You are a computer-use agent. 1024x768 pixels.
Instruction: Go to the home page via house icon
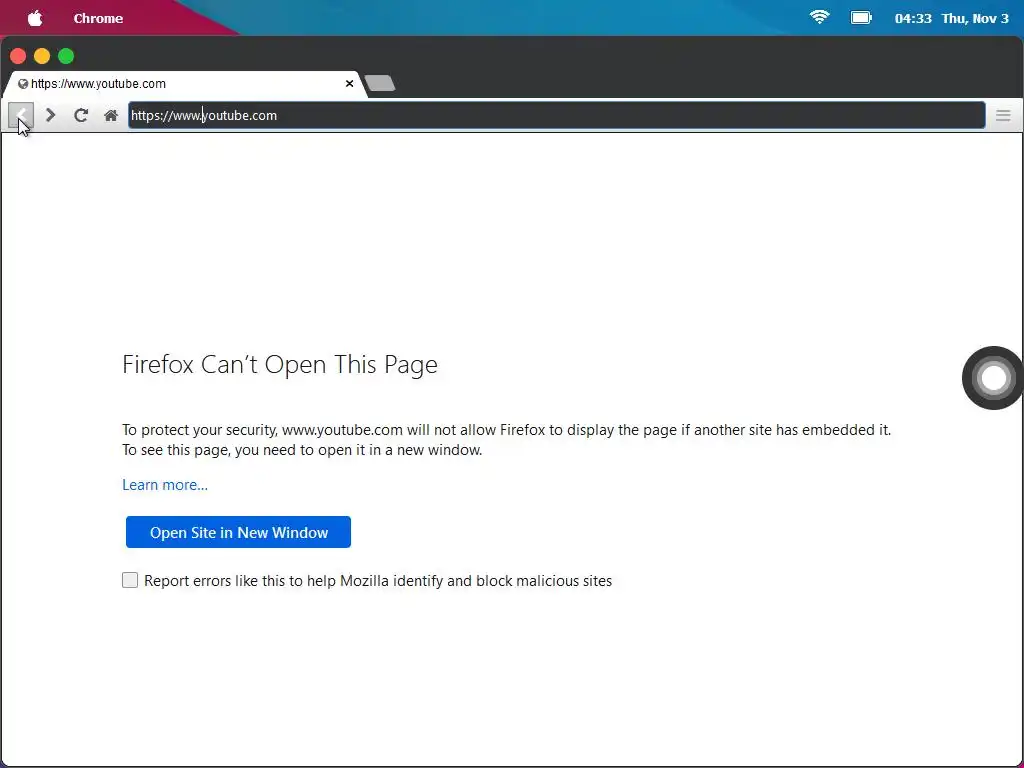point(111,116)
